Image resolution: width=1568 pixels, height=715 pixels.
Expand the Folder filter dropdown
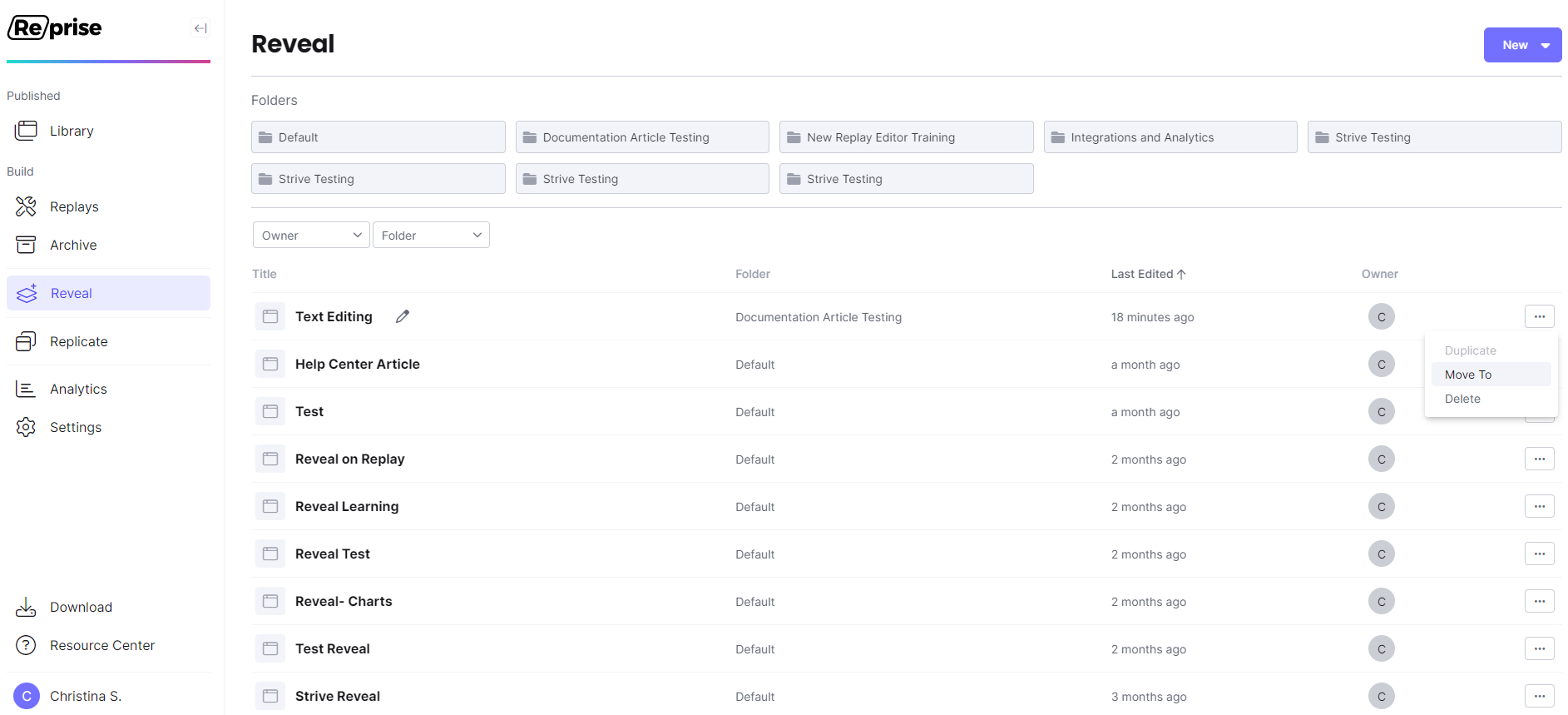431,235
